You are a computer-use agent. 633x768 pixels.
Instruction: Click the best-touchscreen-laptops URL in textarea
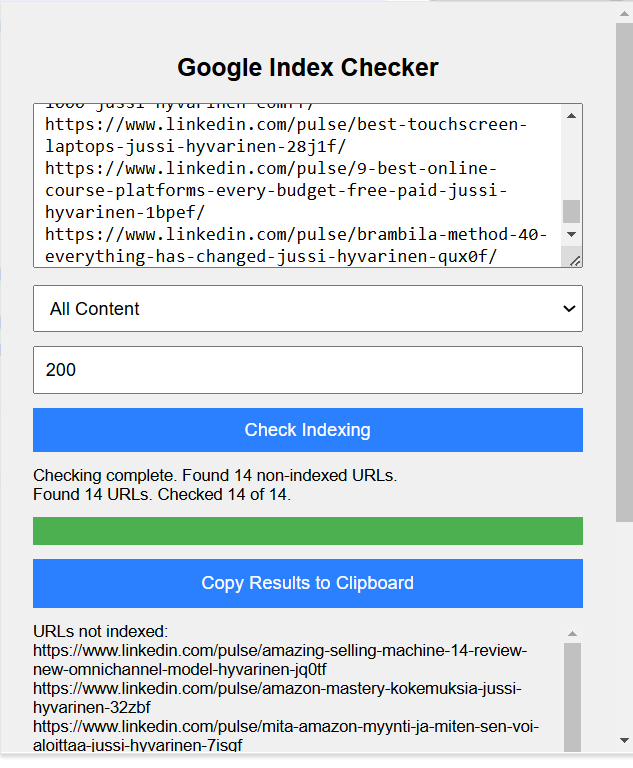click(x=286, y=135)
